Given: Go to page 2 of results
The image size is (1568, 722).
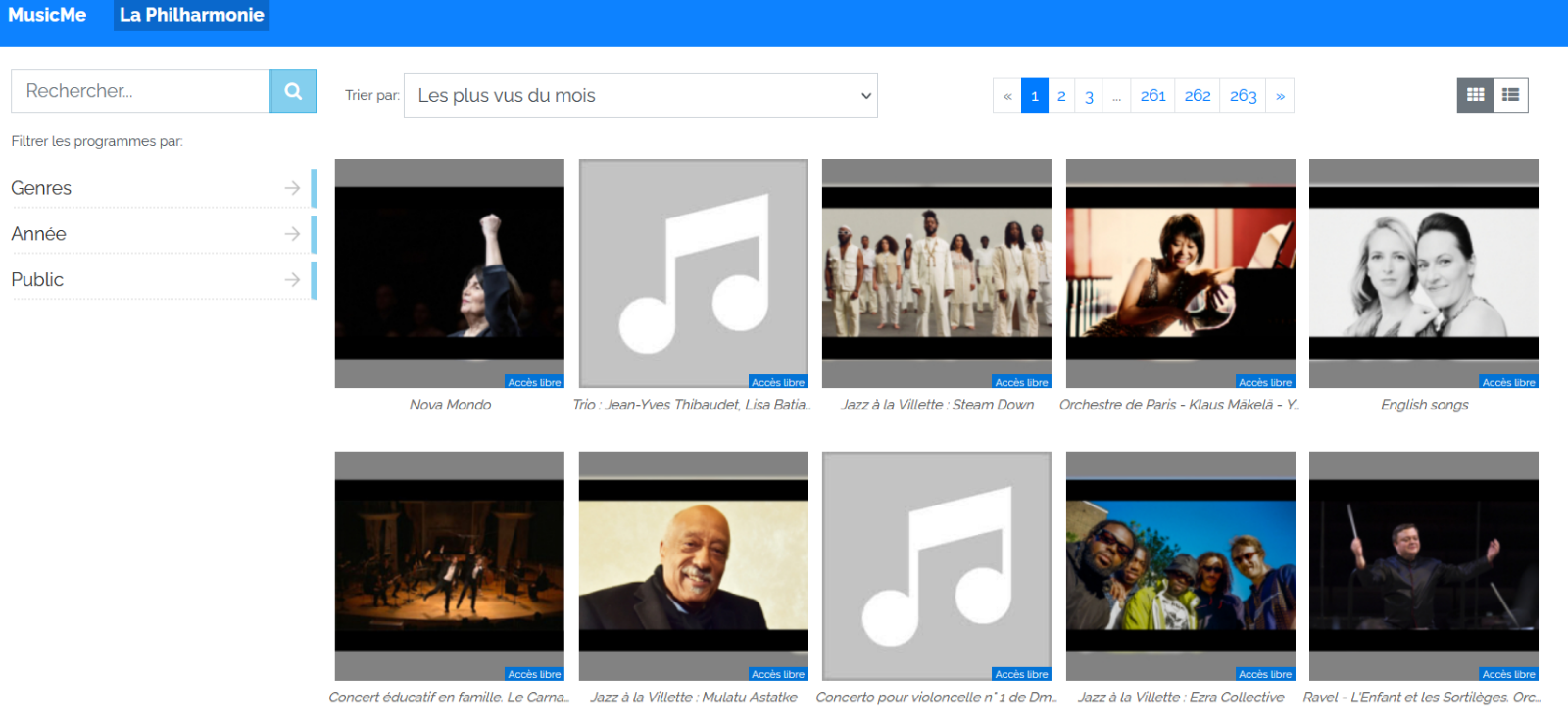Looking at the screenshot, I should pos(1061,96).
